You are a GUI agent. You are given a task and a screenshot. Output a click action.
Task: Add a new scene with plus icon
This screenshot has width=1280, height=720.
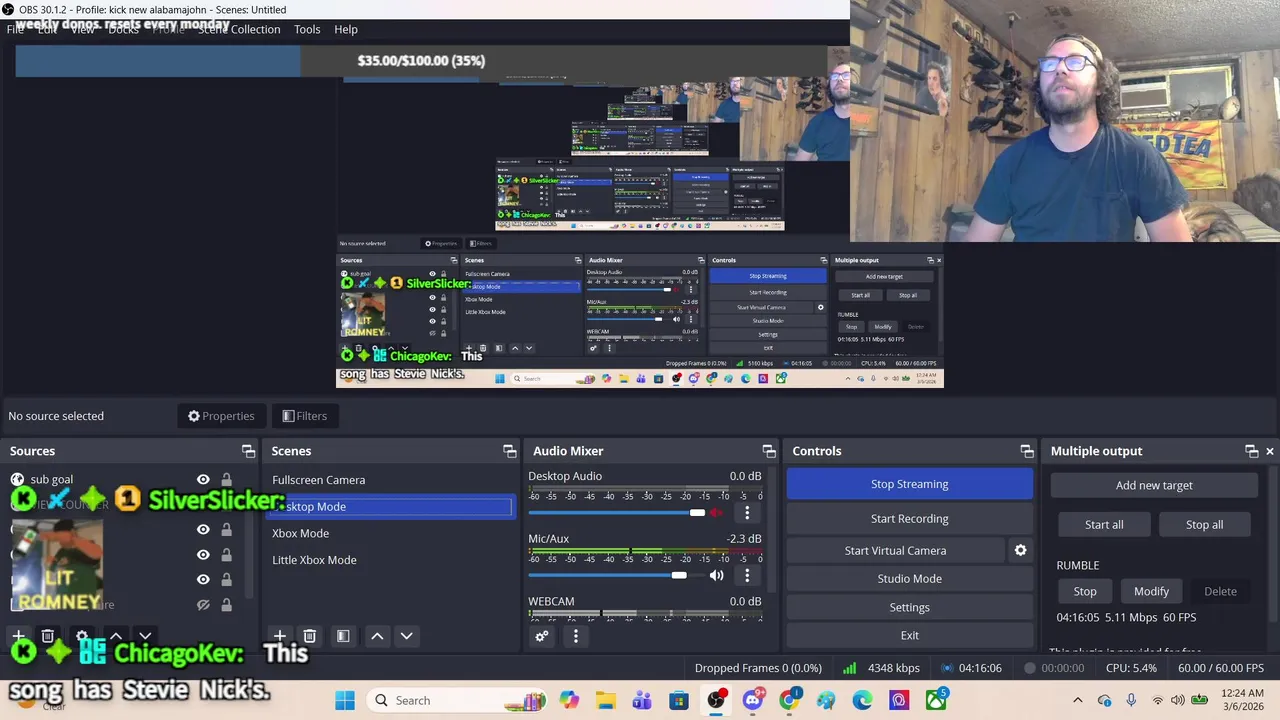click(x=280, y=636)
